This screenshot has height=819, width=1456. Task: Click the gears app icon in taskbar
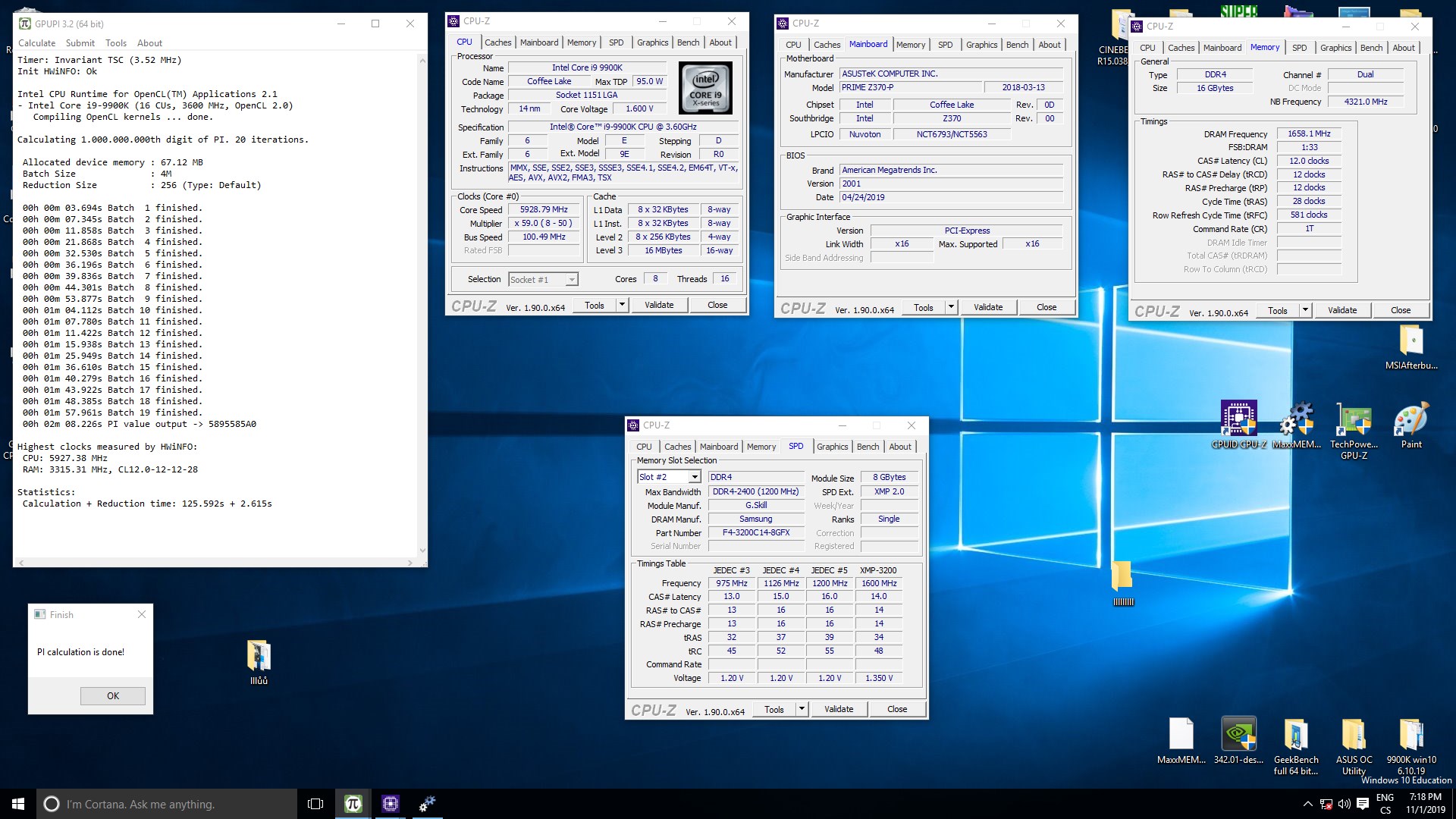coord(427,804)
